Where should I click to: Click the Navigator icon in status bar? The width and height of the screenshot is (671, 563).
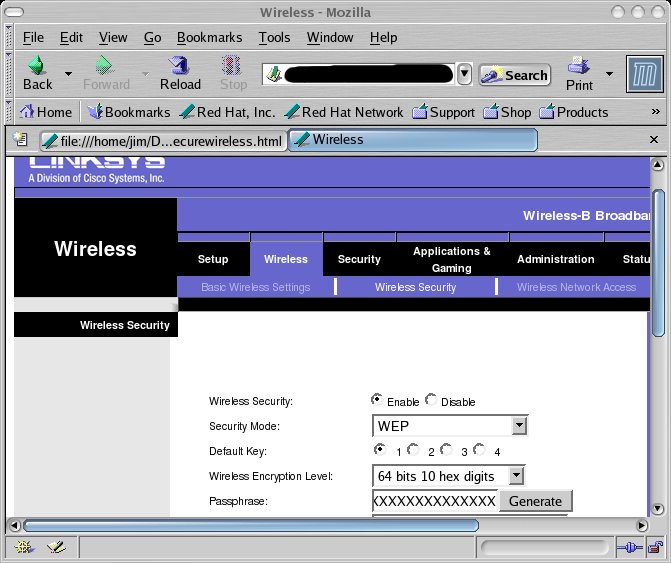tap(24, 548)
